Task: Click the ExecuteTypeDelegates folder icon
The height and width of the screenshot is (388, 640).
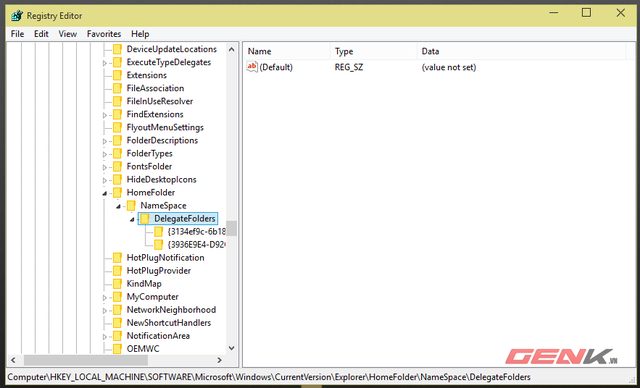Action: click(118, 62)
